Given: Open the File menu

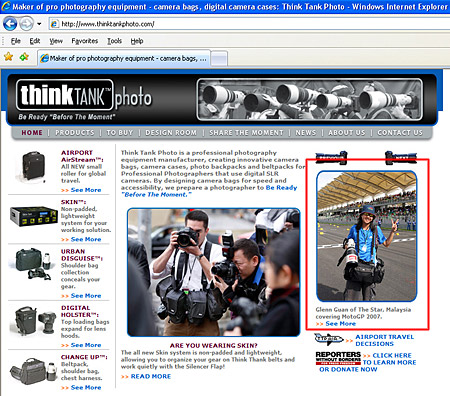Looking at the screenshot, I should point(16,41).
